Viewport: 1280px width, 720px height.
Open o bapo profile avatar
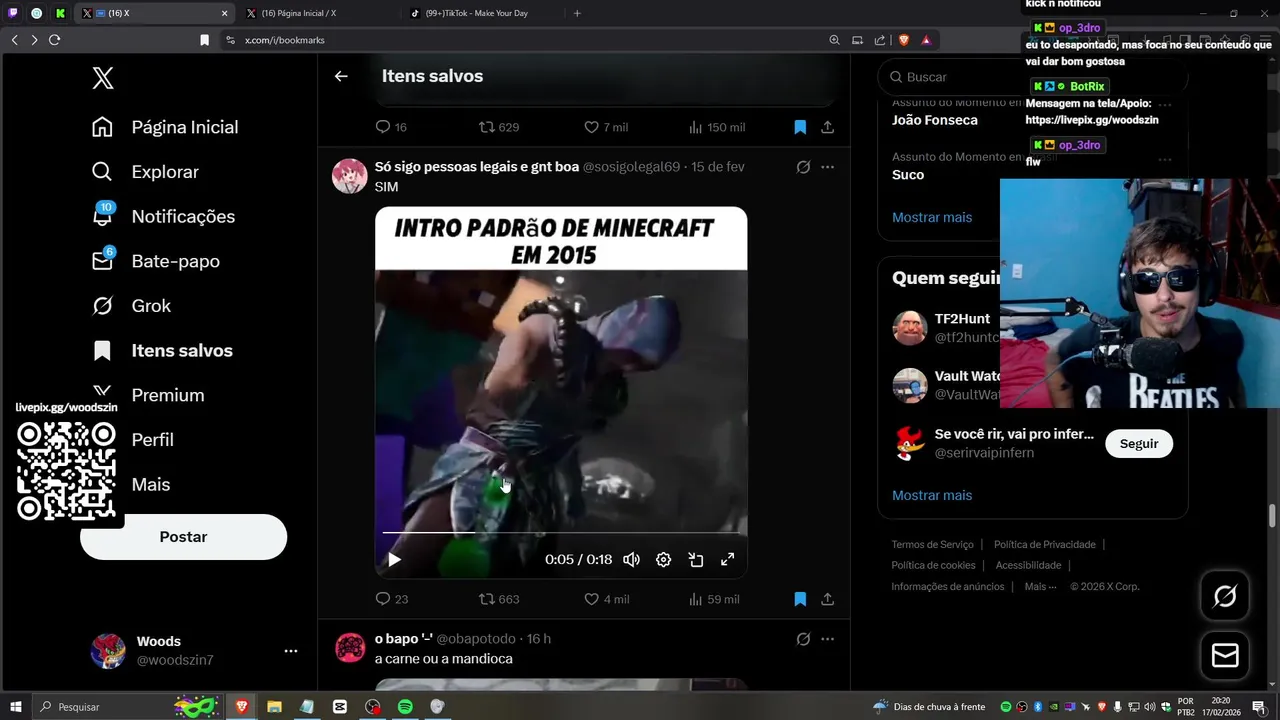pyautogui.click(x=350, y=648)
